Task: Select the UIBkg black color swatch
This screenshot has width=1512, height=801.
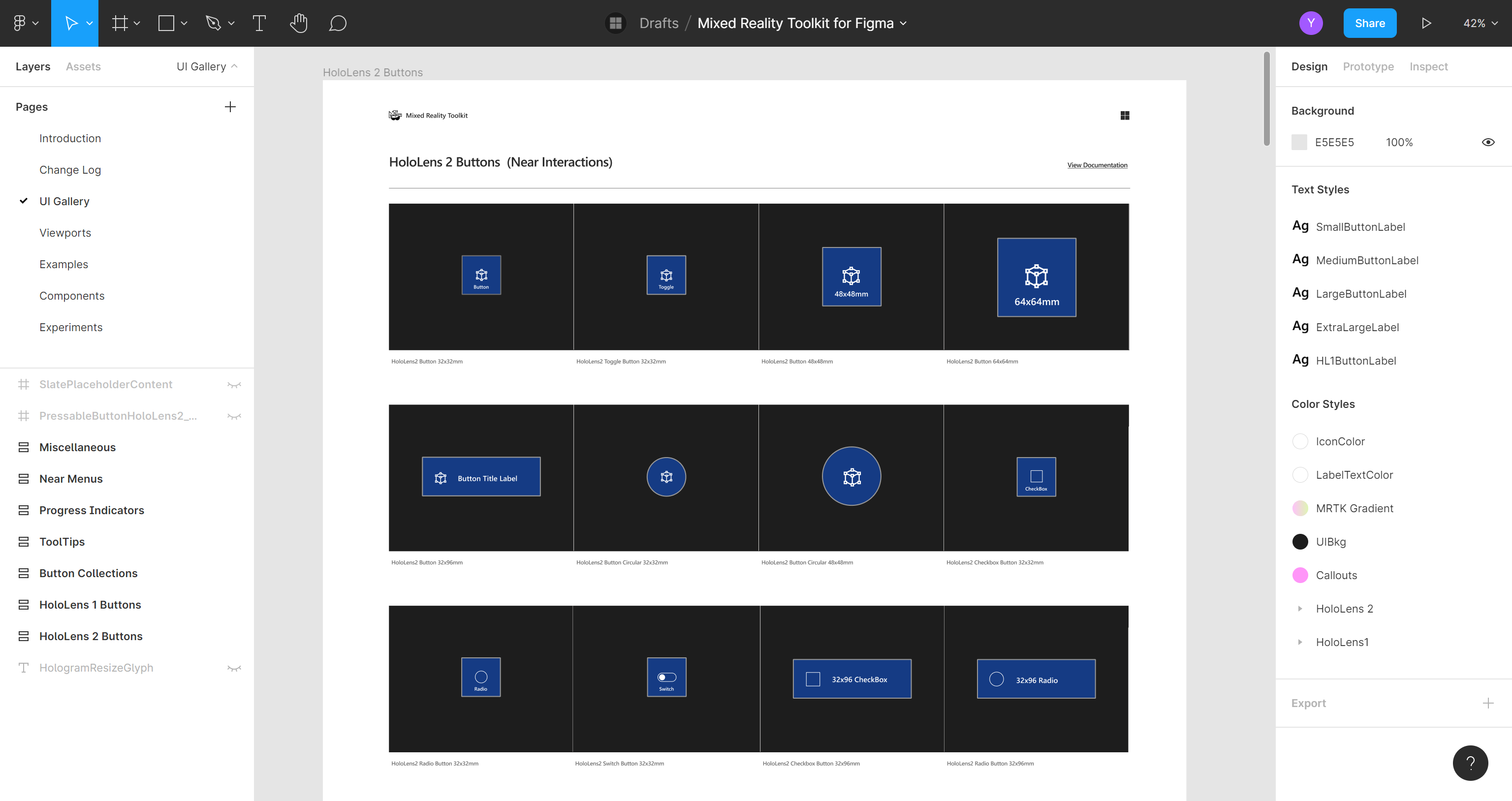Action: point(1300,541)
